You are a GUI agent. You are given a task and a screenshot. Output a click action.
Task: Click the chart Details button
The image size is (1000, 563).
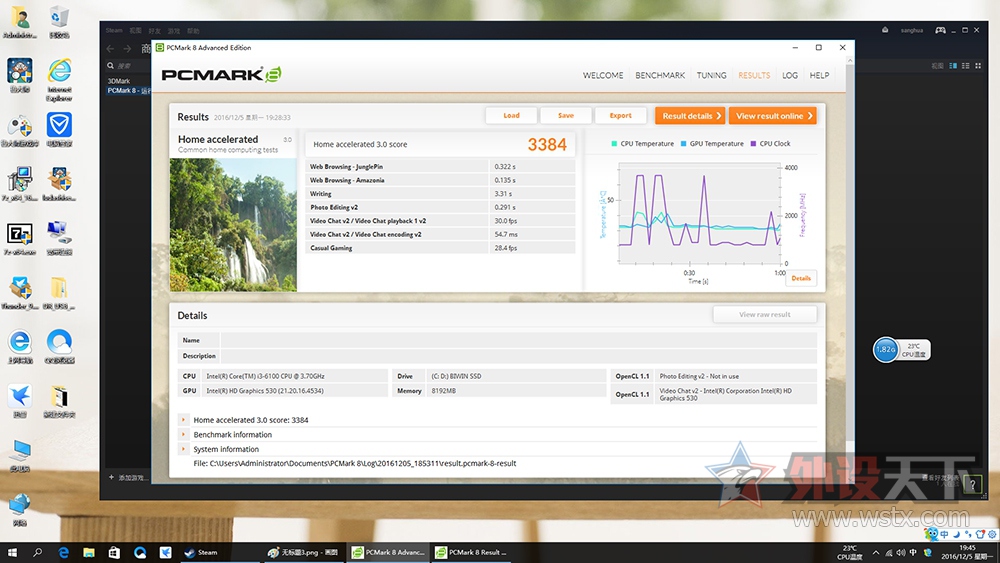point(801,278)
